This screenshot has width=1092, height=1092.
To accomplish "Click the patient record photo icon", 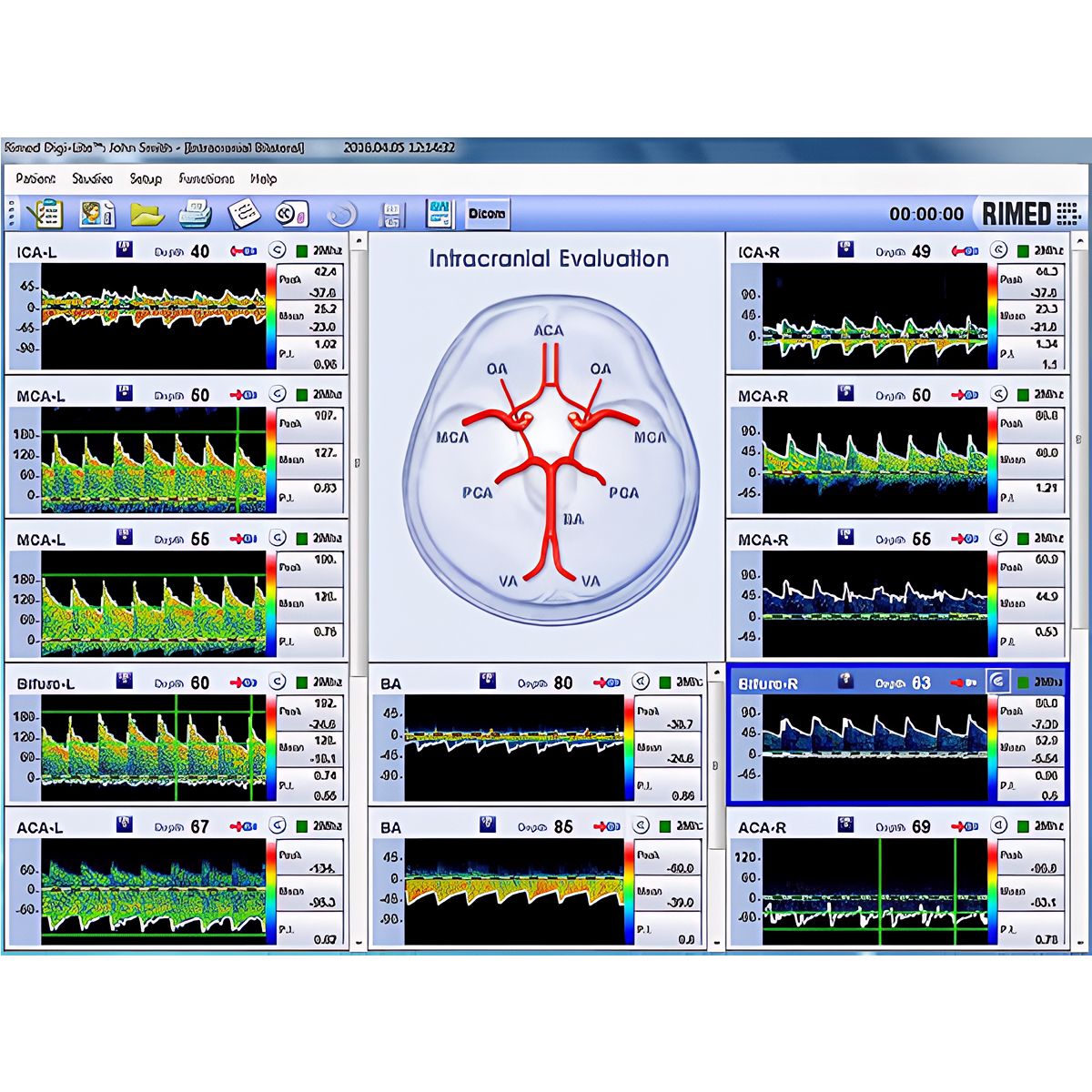I will tap(96, 215).
